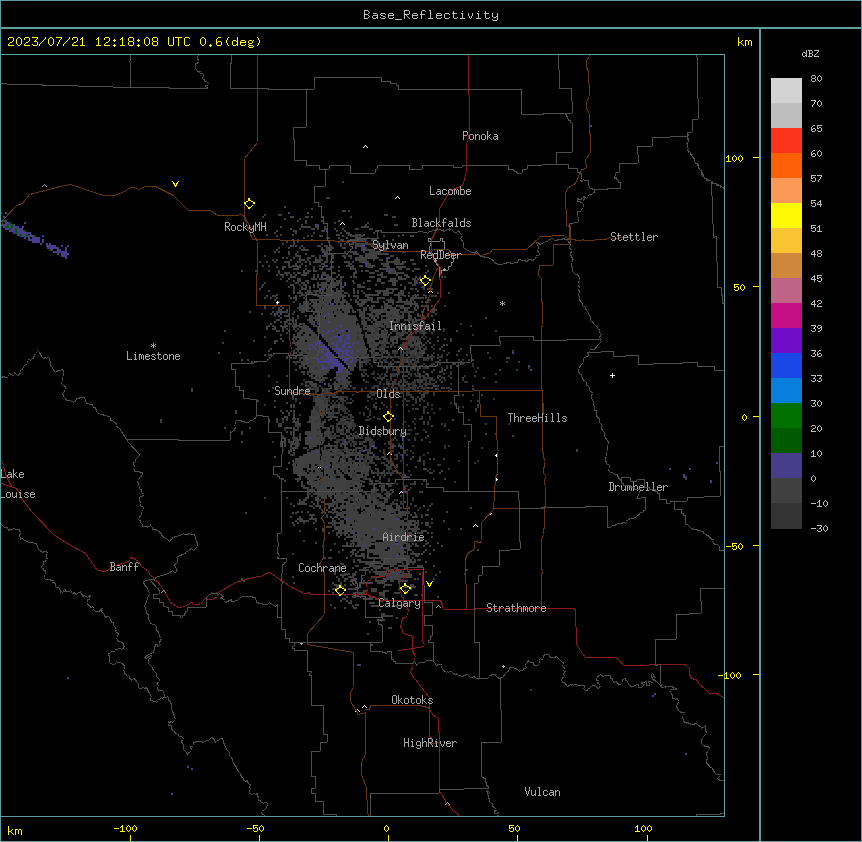Click the green 30 dBZ color swatch

[x=786, y=416]
